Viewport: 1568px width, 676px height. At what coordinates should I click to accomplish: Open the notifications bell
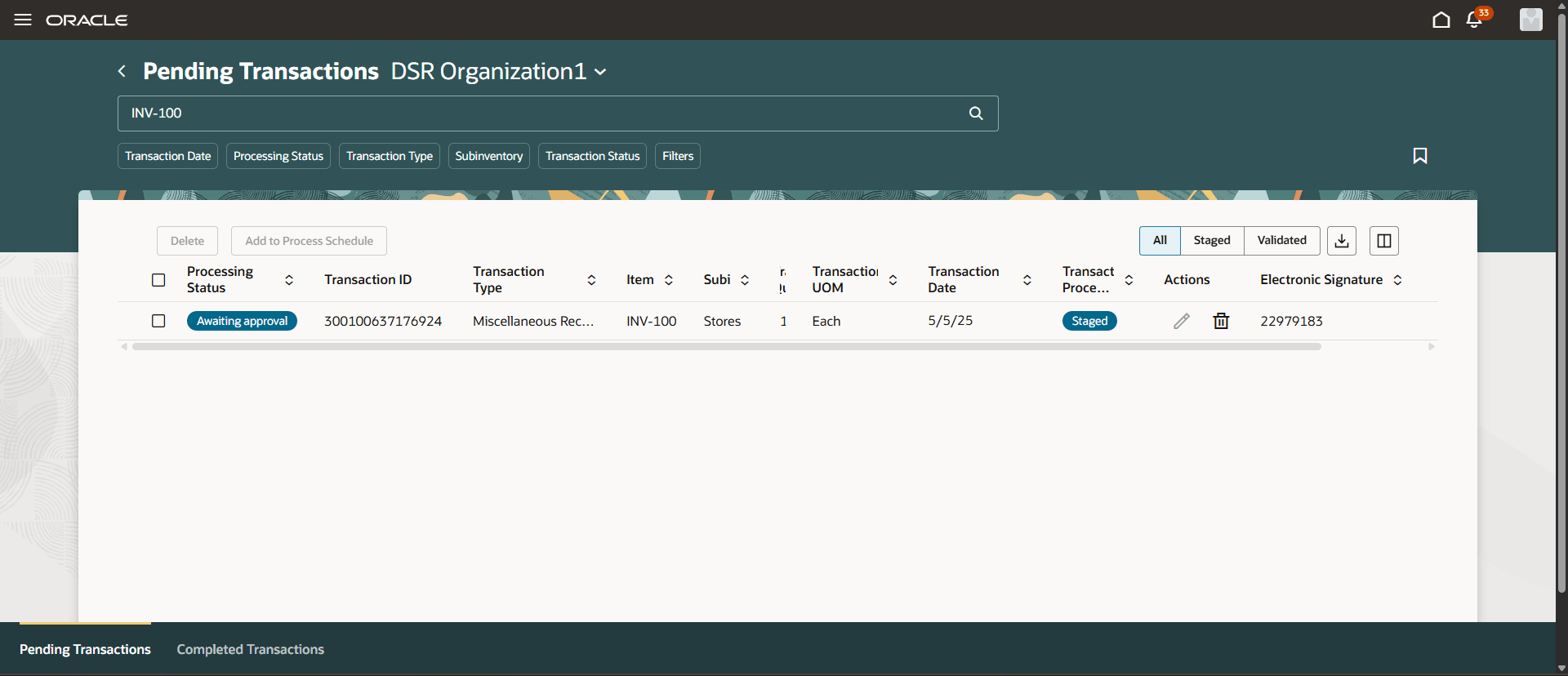(x=1475, y=20)
